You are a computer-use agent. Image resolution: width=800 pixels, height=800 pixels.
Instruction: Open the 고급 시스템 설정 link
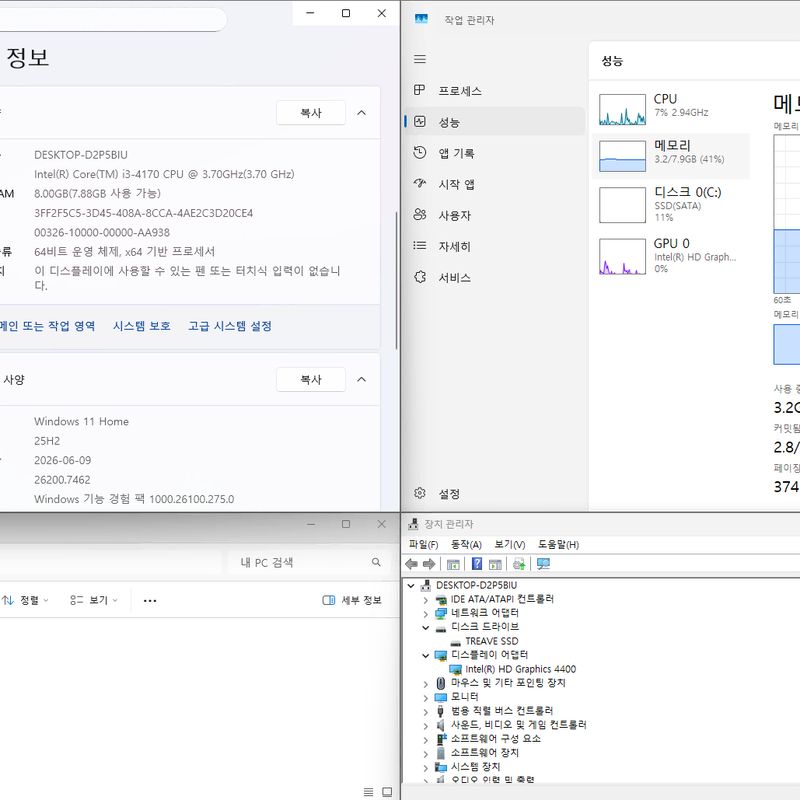230,326
